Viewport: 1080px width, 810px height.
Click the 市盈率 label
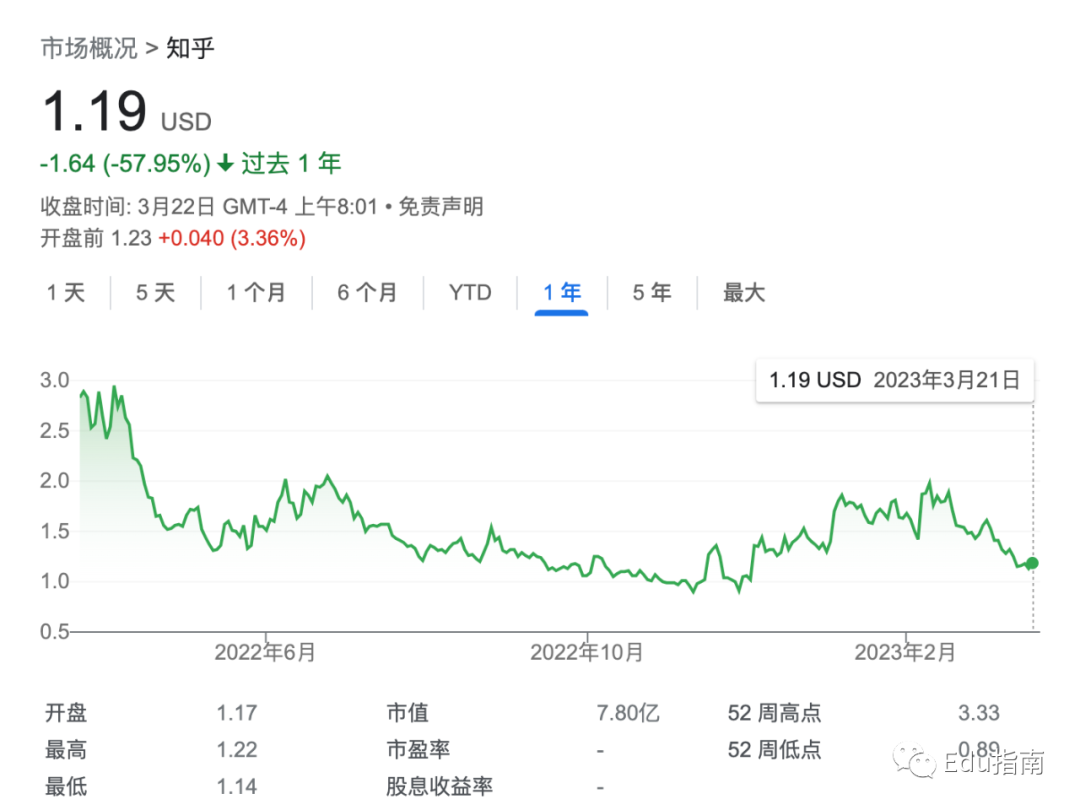(x=418, y=749)
